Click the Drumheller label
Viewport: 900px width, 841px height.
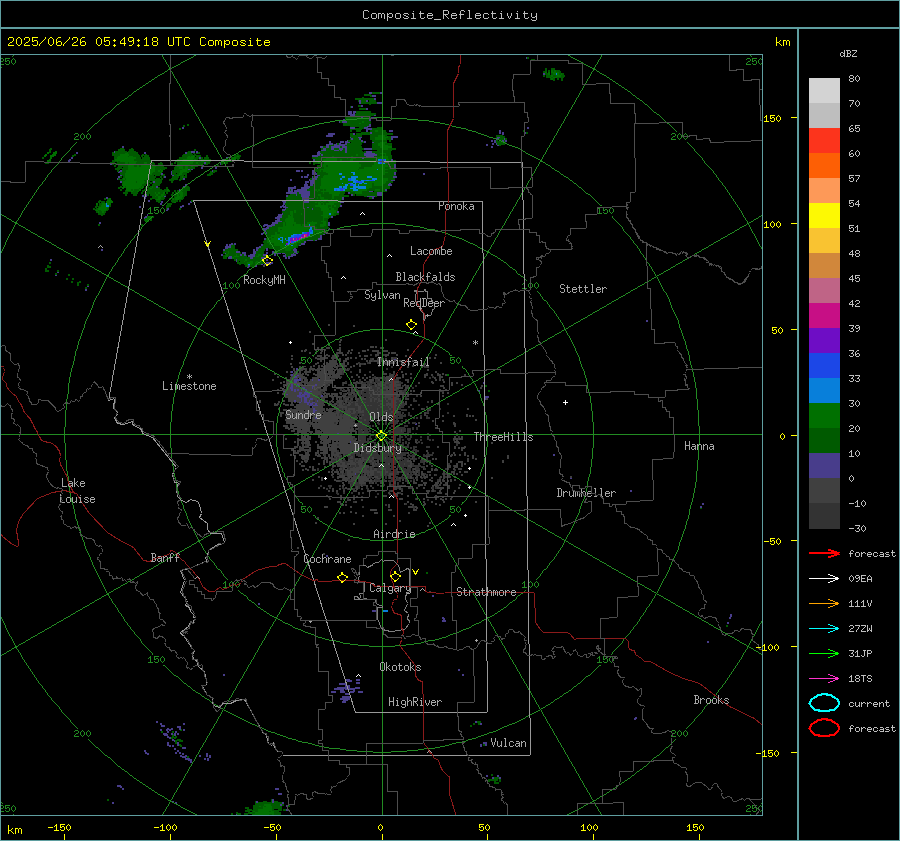point(586,493)
